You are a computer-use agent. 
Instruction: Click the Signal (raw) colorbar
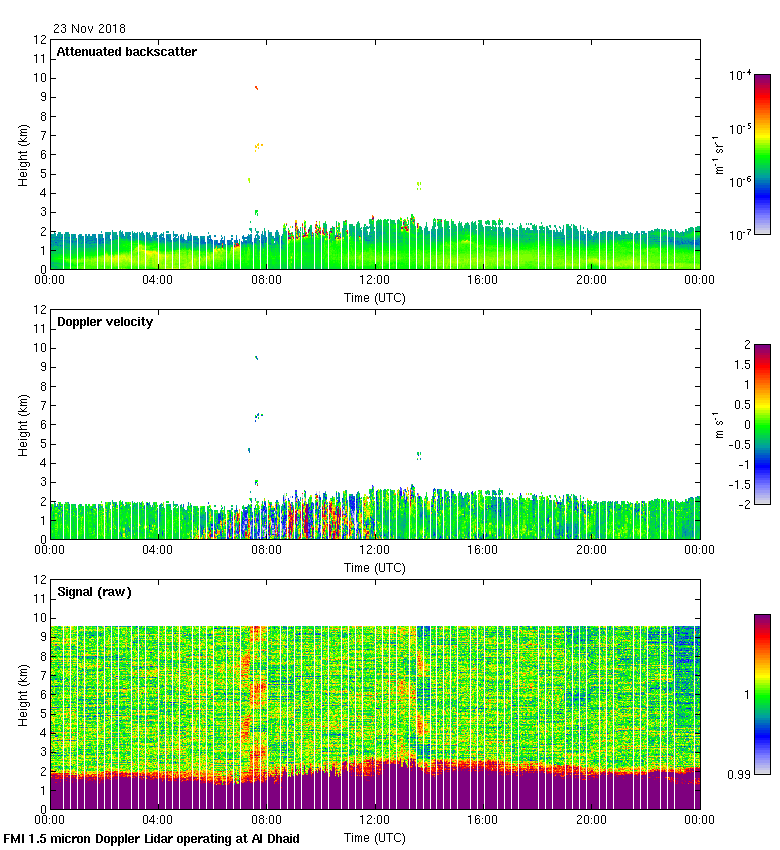coord(762,694)
